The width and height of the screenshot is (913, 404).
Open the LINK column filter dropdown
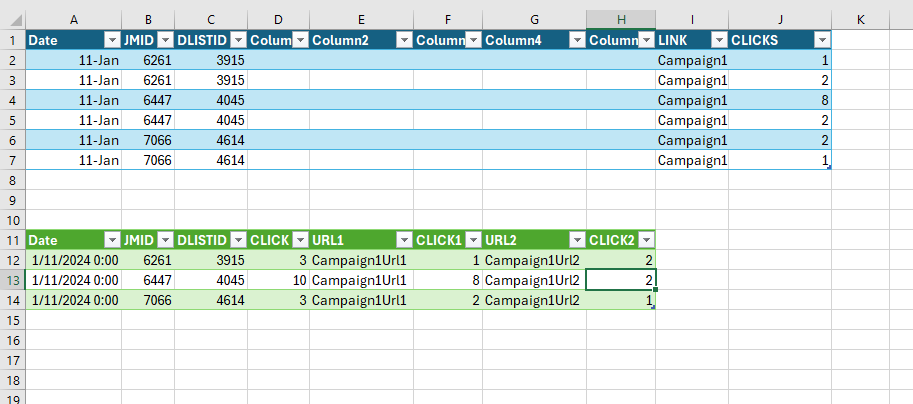point(720,40)
